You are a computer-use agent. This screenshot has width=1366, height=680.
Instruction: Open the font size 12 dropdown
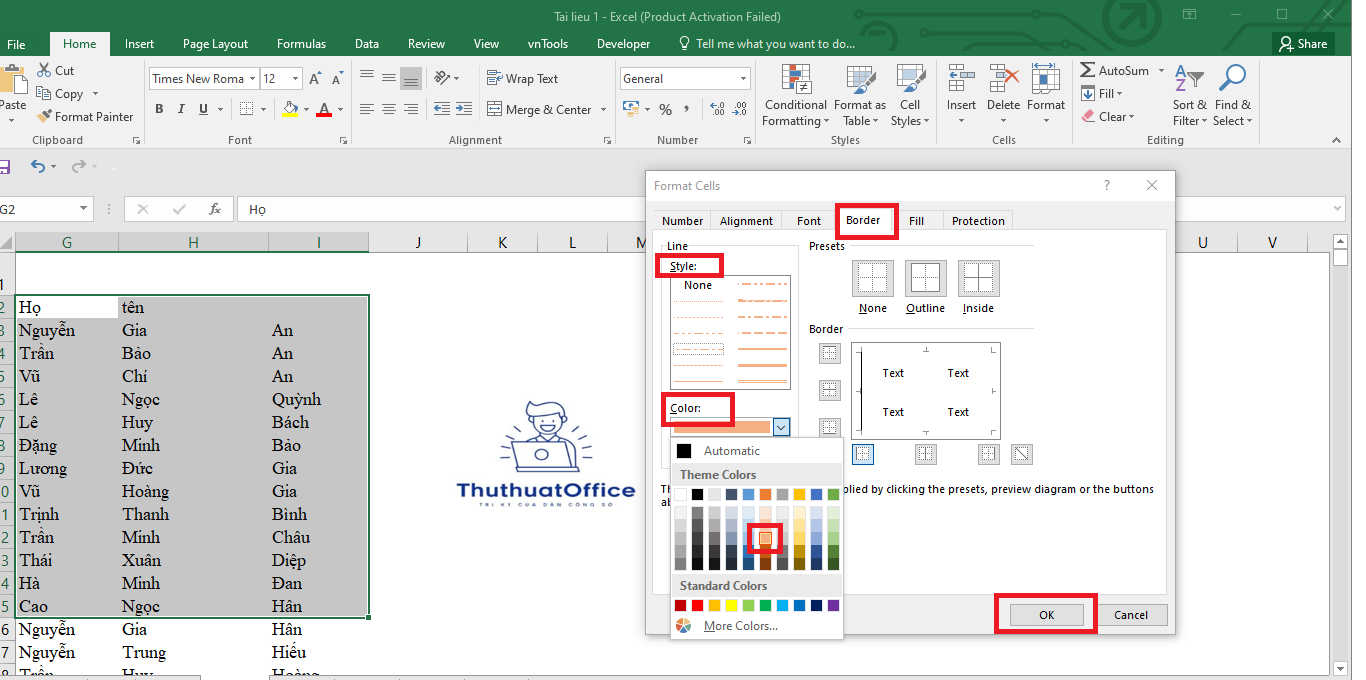(x=295, y=79)
